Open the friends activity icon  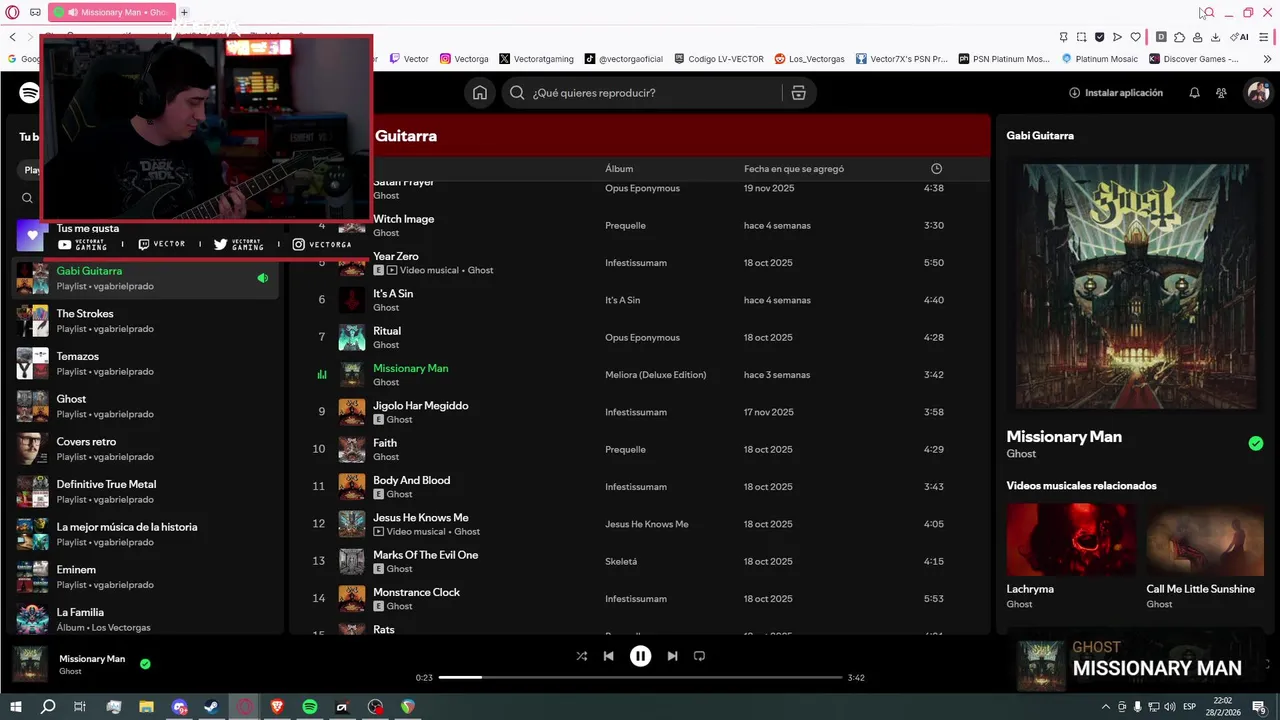coord(1221,93)
